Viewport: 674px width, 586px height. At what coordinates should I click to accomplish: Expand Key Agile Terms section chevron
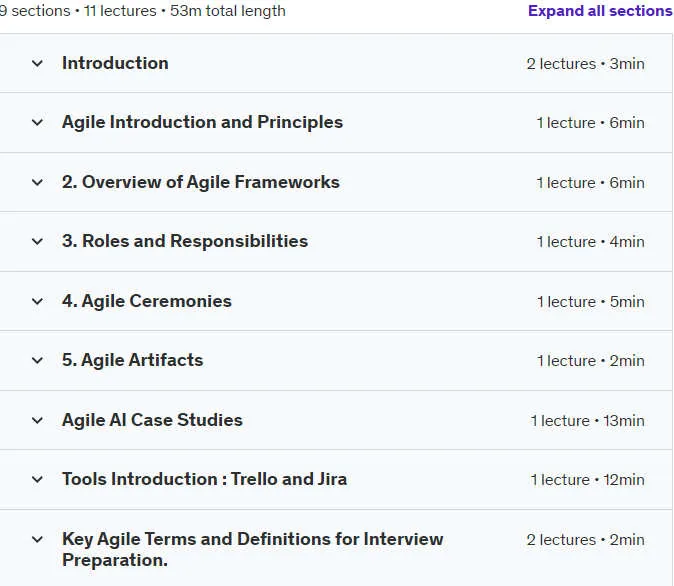pos(37,540)
